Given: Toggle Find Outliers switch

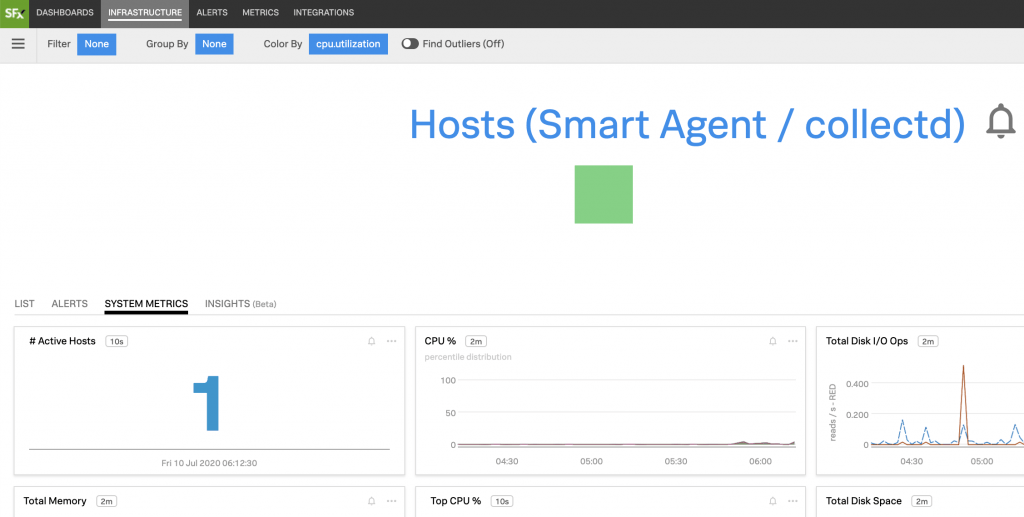Looking at the screenshot, I should pyautogui.click(x=410, y=44).
